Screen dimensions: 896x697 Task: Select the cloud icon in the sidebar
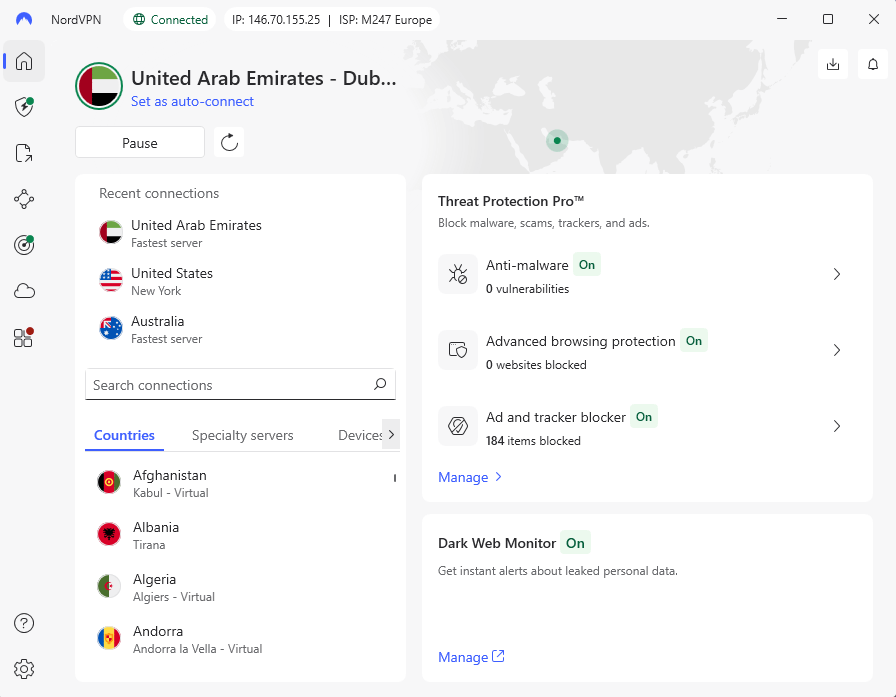pyautogui.click(x=23, y=291)
